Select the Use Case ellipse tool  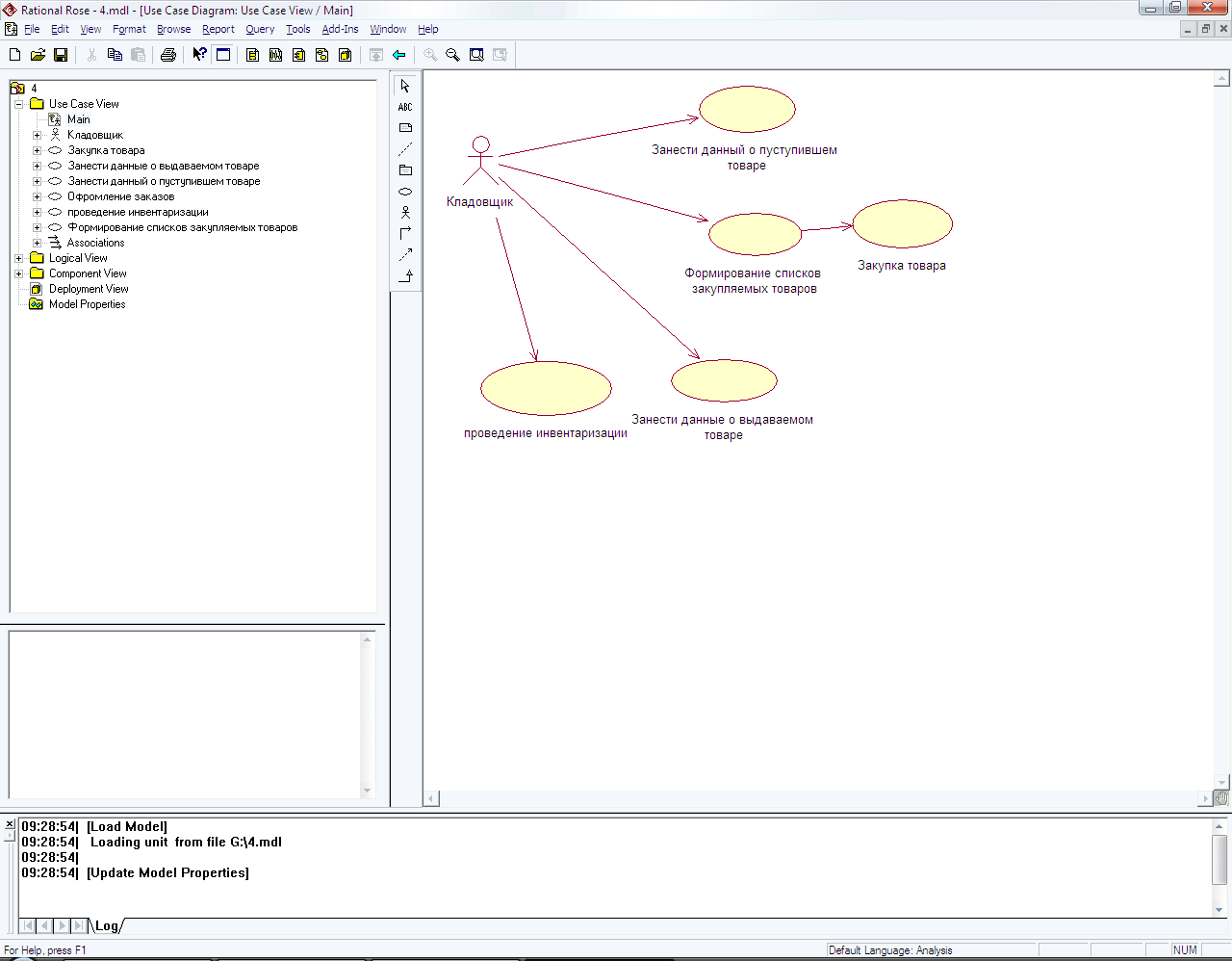(405, 192)
